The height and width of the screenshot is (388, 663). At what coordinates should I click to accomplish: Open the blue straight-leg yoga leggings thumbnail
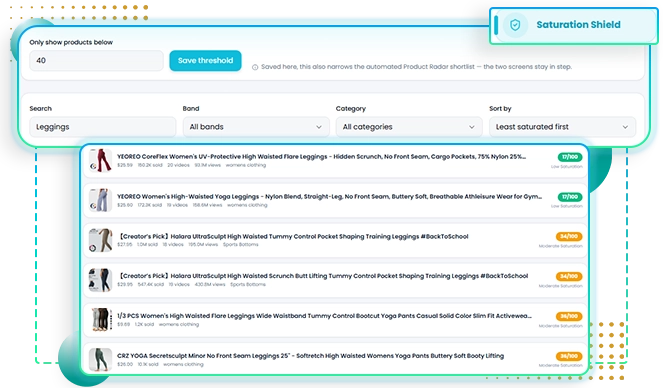click(101, 200)
